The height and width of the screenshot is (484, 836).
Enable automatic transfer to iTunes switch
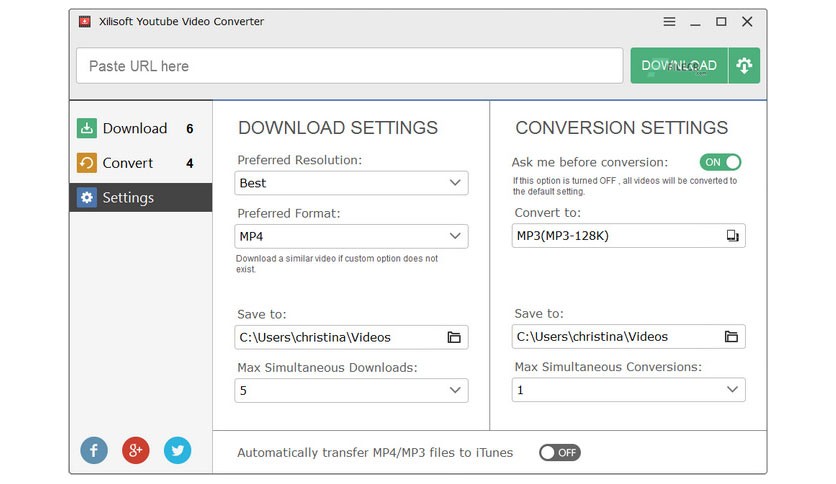point(559,453)
